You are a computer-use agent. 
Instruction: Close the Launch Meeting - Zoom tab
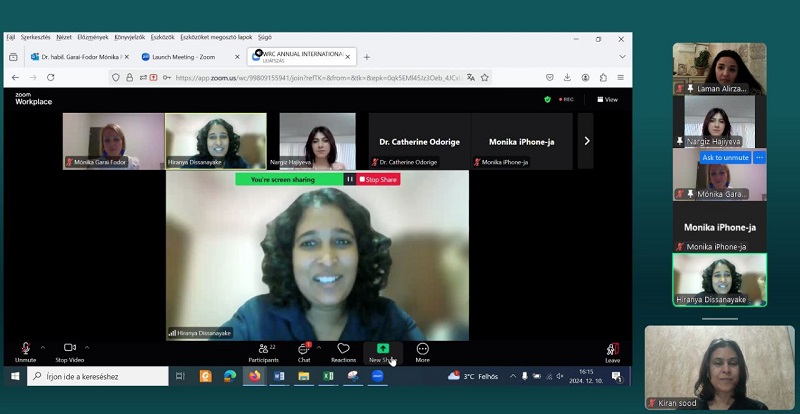coord(237,57)
